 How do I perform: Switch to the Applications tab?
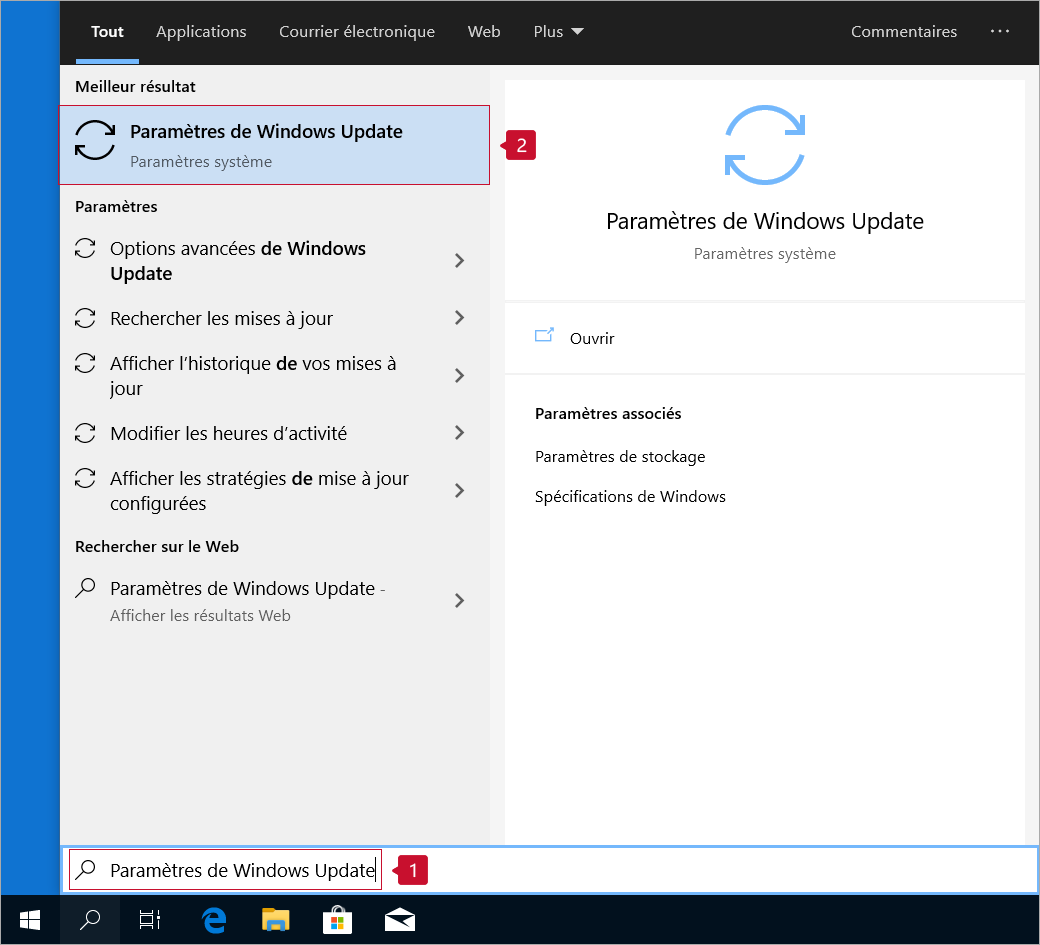click(201, 32)
